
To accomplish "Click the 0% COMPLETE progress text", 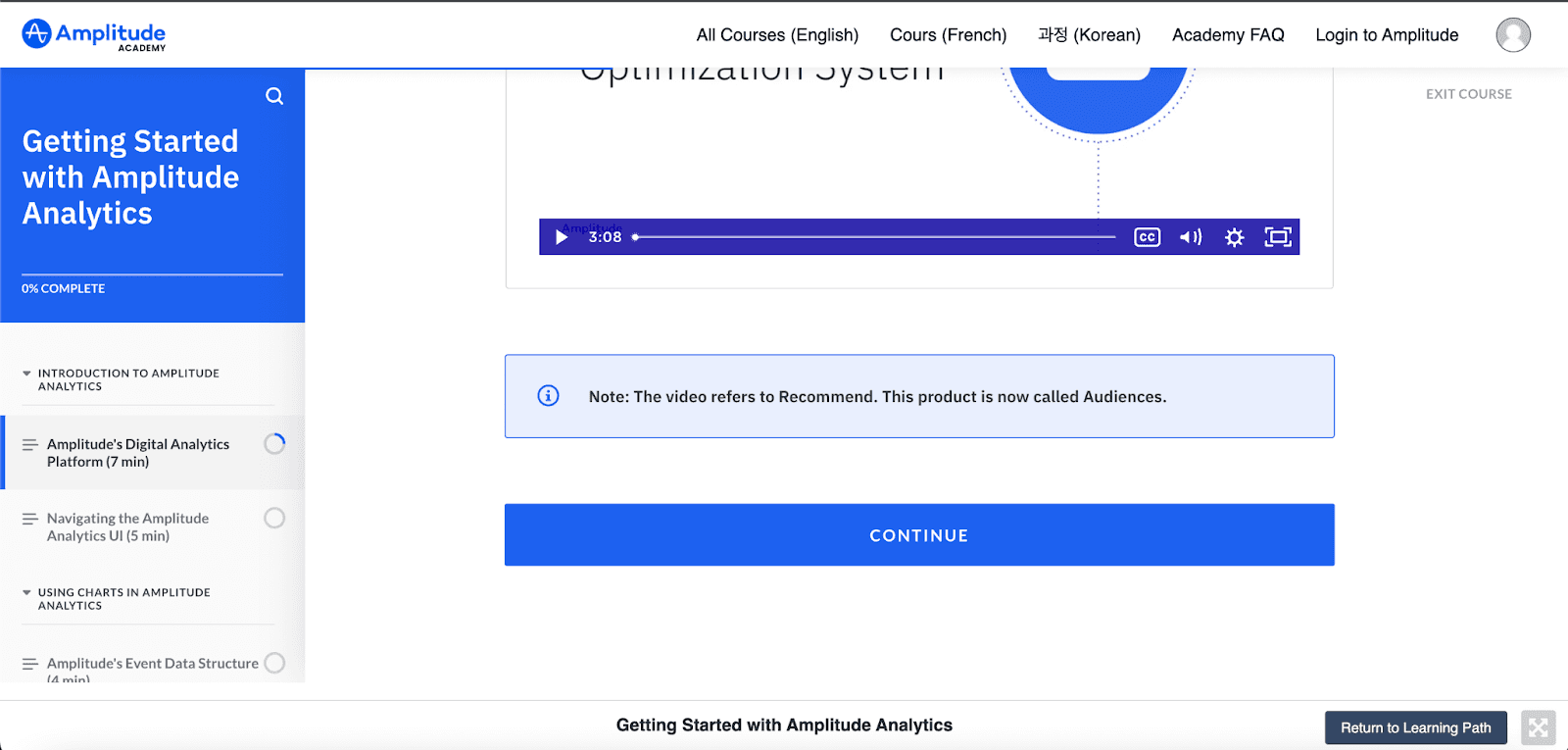I will tap(64, 288).
